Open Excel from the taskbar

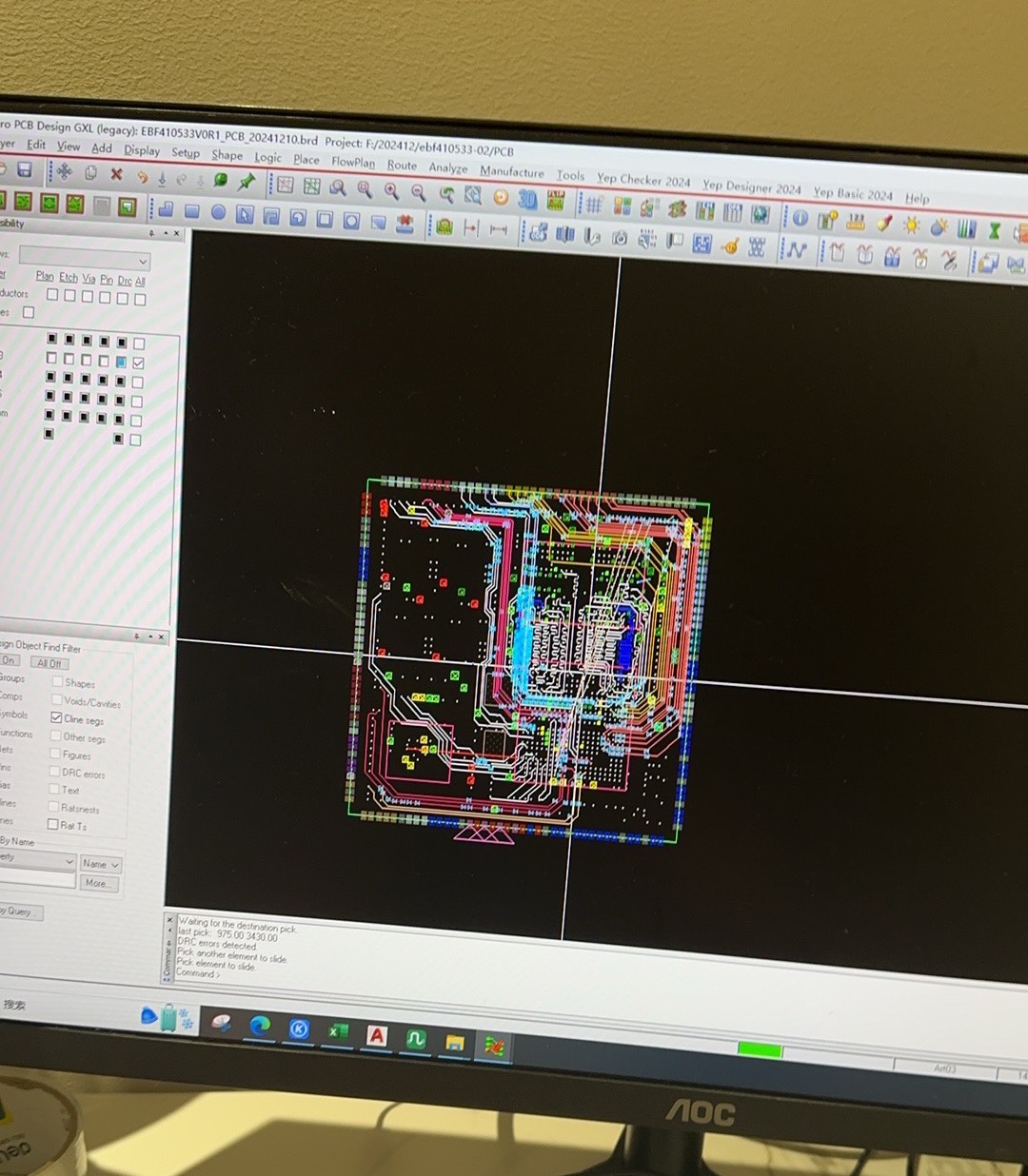click(x=338, y=1030)
